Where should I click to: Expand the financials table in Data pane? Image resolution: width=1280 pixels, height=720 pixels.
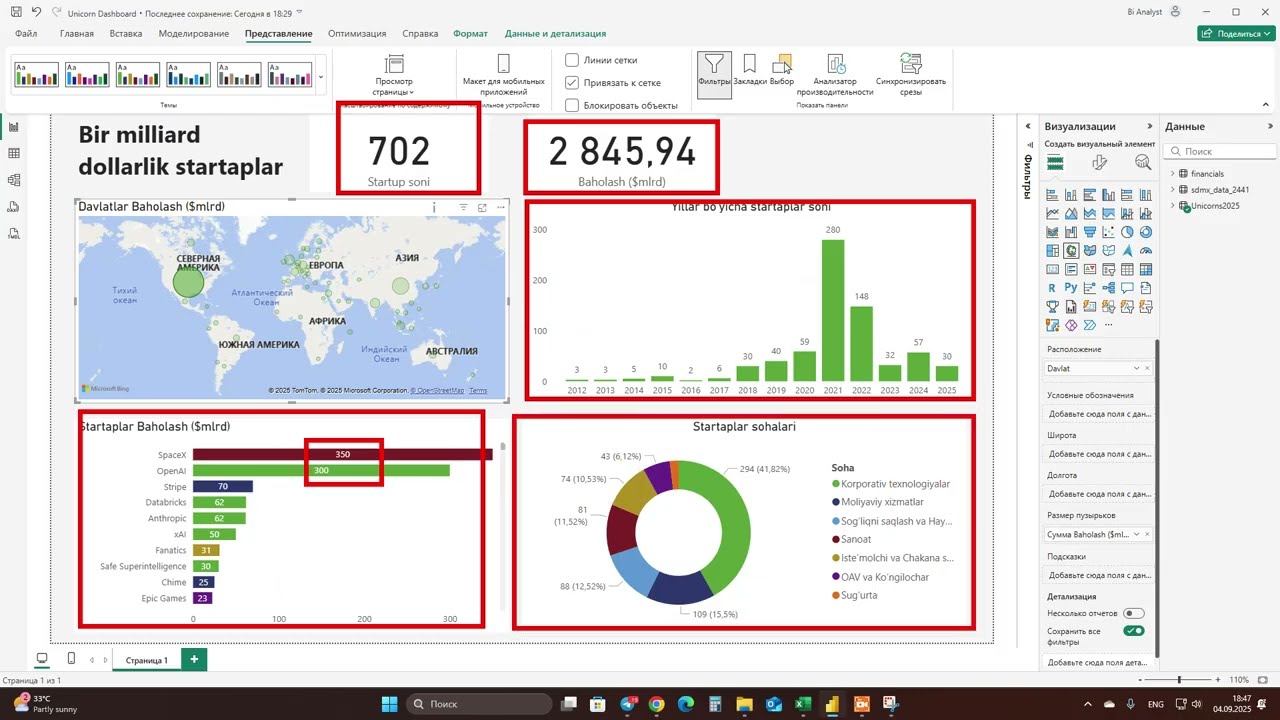coord(1172,173)
